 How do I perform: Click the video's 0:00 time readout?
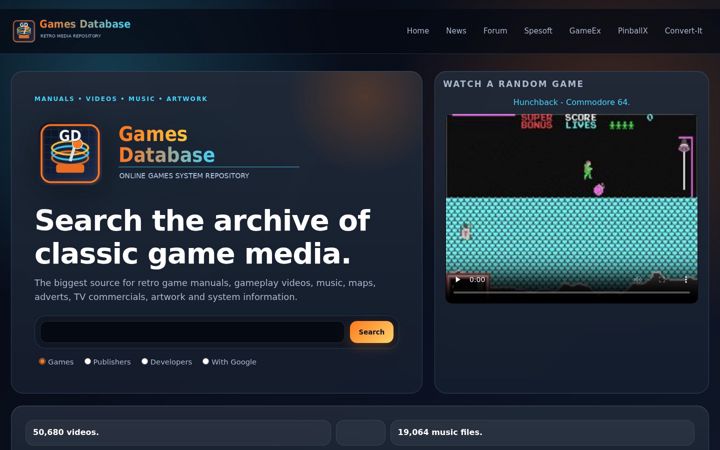[477, 279]
